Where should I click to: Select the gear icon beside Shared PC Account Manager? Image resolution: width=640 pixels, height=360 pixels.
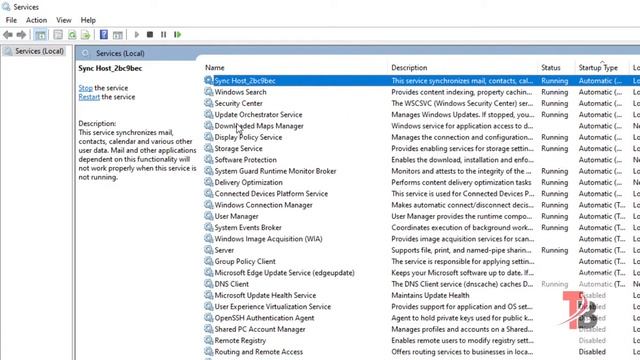coord(209,329)
